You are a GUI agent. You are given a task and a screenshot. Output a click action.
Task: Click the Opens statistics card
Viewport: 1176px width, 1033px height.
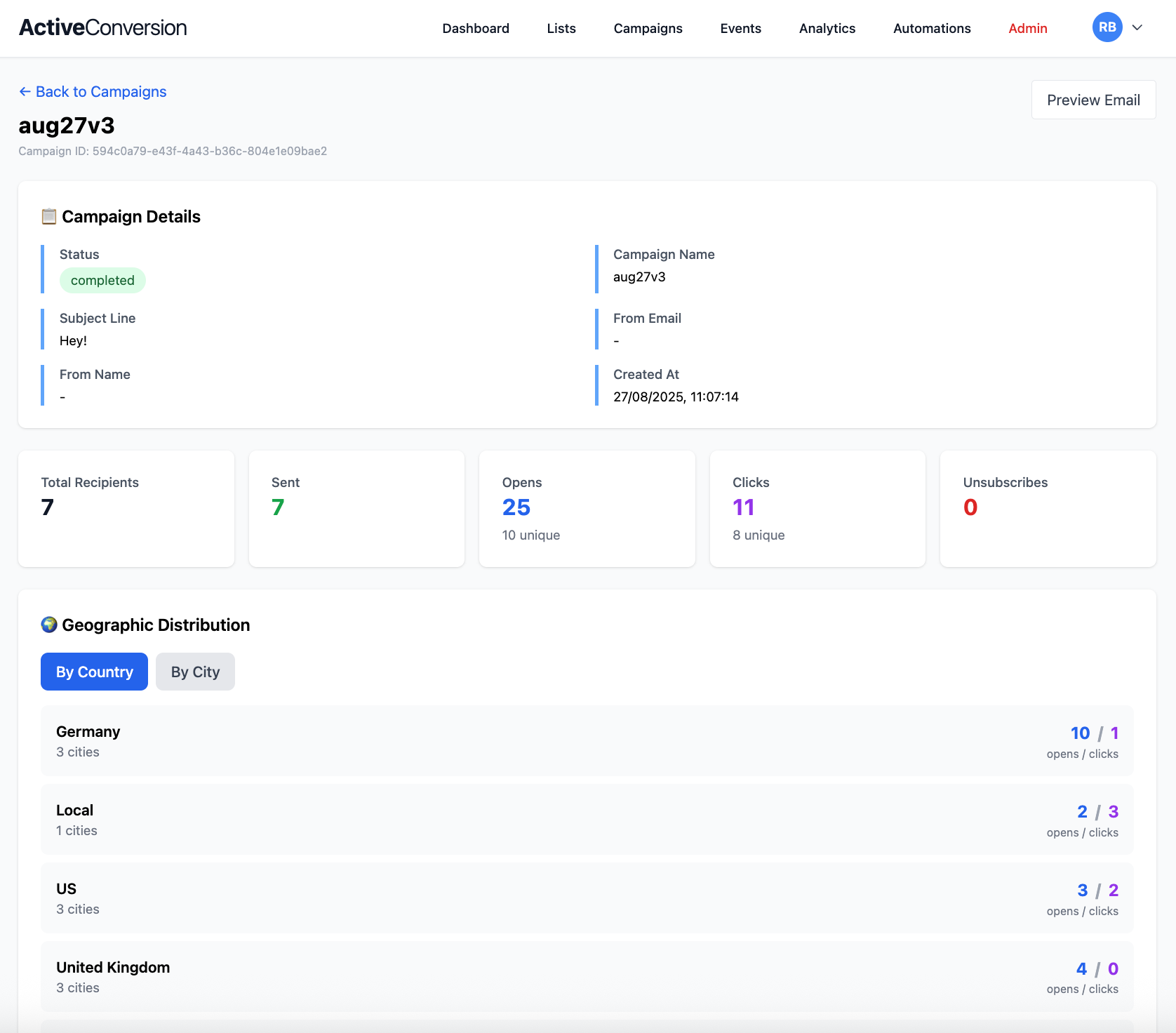587,508
